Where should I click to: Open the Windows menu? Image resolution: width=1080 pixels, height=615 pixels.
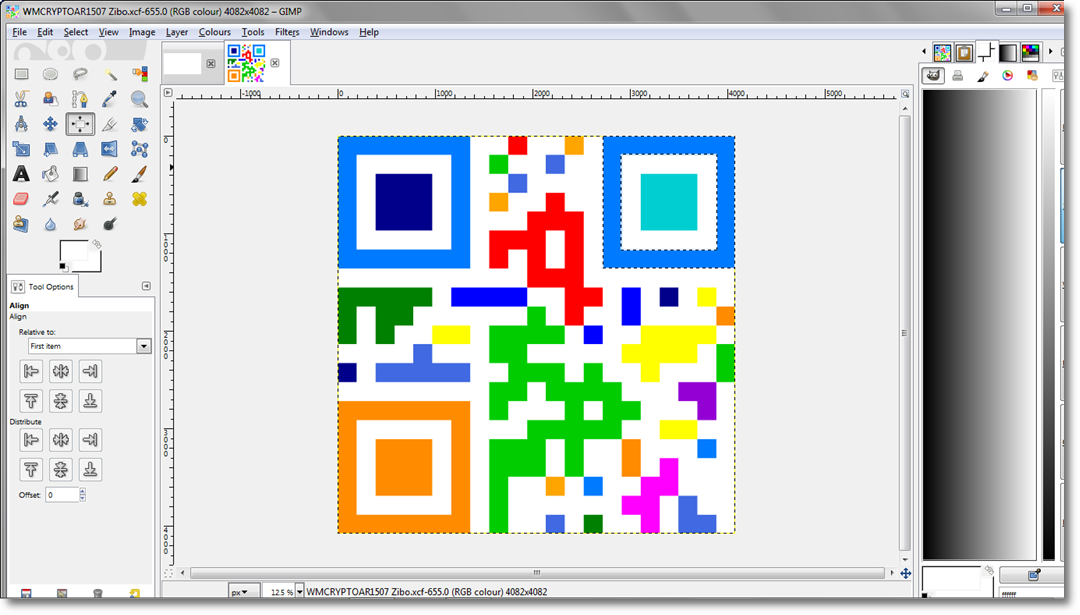click(329, 32)
